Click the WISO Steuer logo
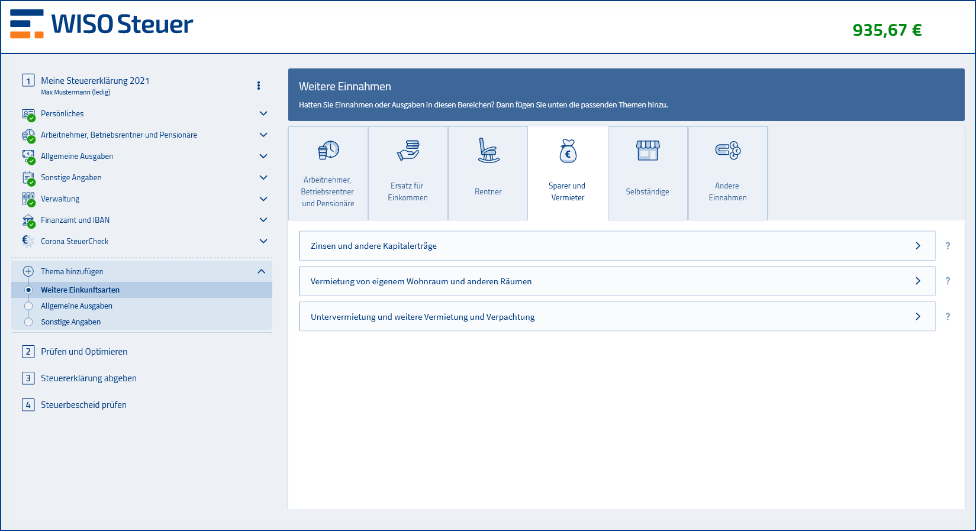Screen dimensions: 976x531 pos(102,25)
